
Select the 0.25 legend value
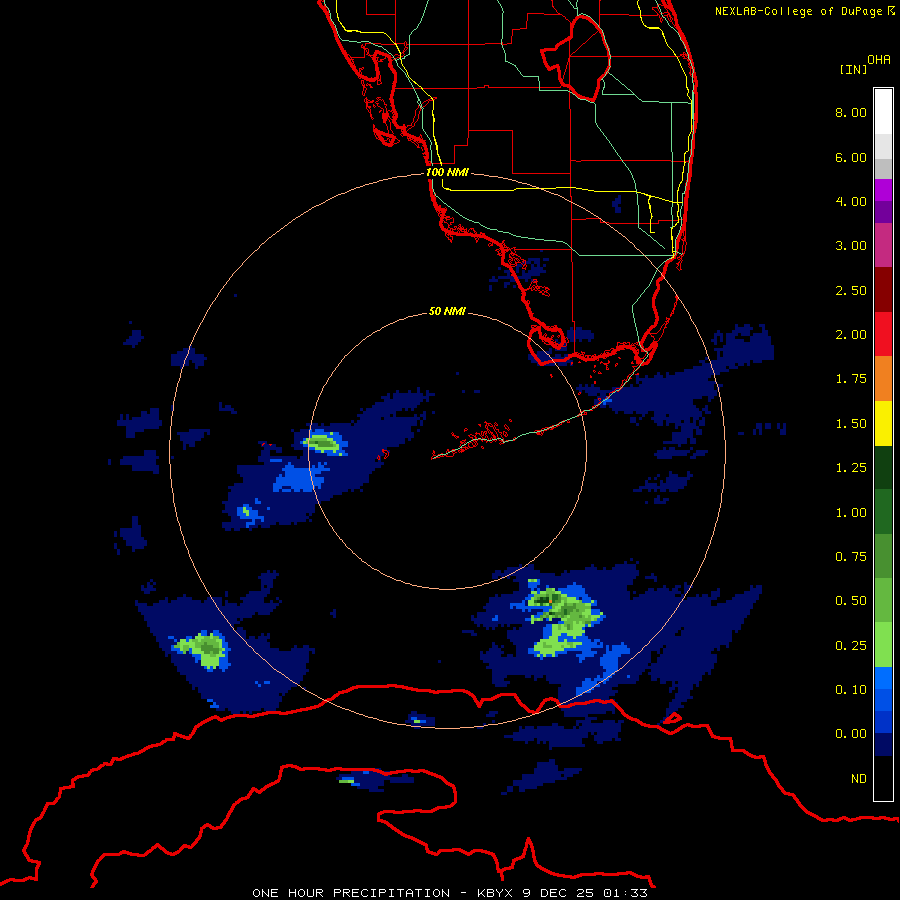pyautogui.click(x=851, y=646)
